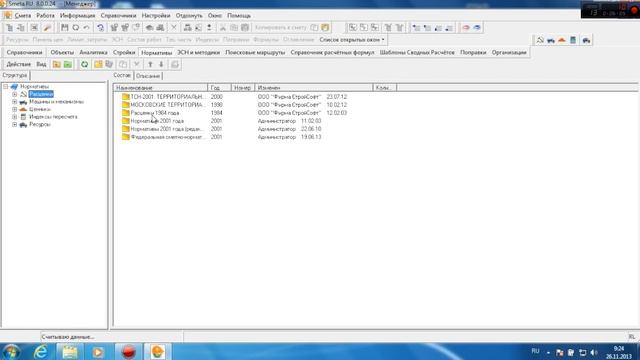Click the orange pile icon in the right toolbar
Screen dimensions: 640x360
pyautogui.click(x=562, y=40)
